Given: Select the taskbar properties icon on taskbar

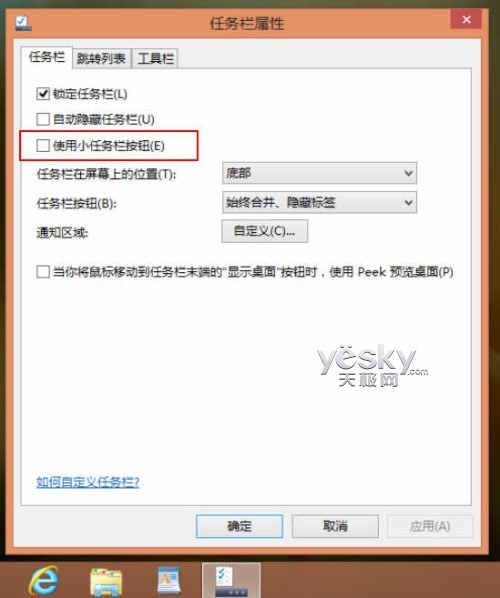Looking at the screenshot, I should point(231,581).
